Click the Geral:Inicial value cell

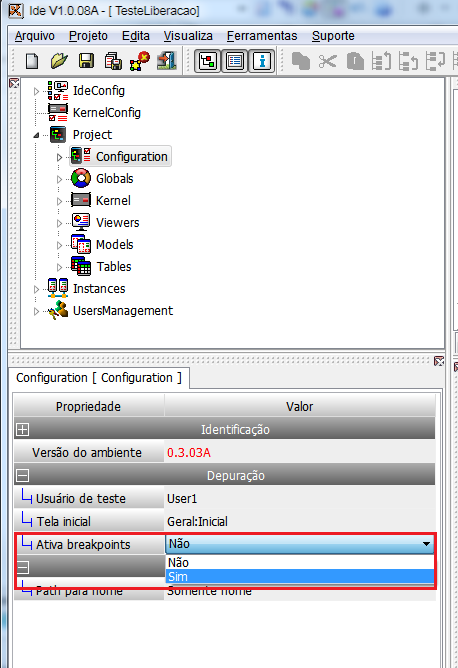click(x=300, y=521)
